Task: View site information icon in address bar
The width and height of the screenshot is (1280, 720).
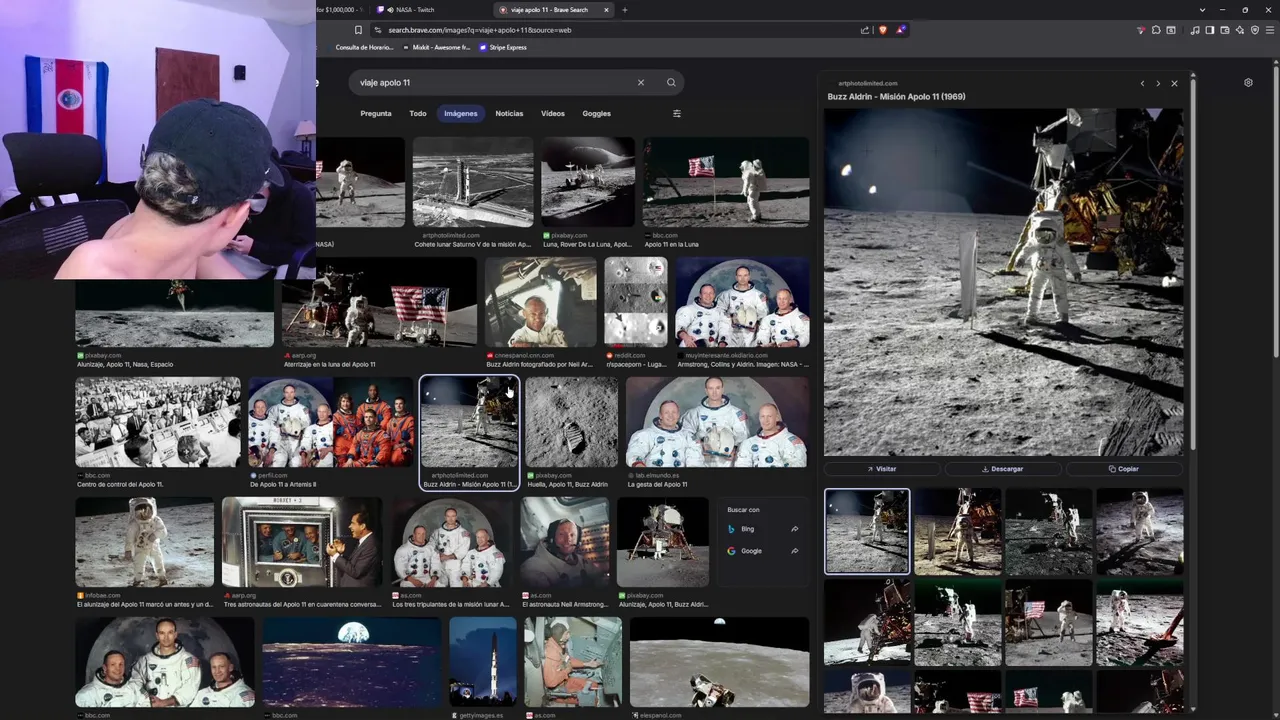Action: 379,30
